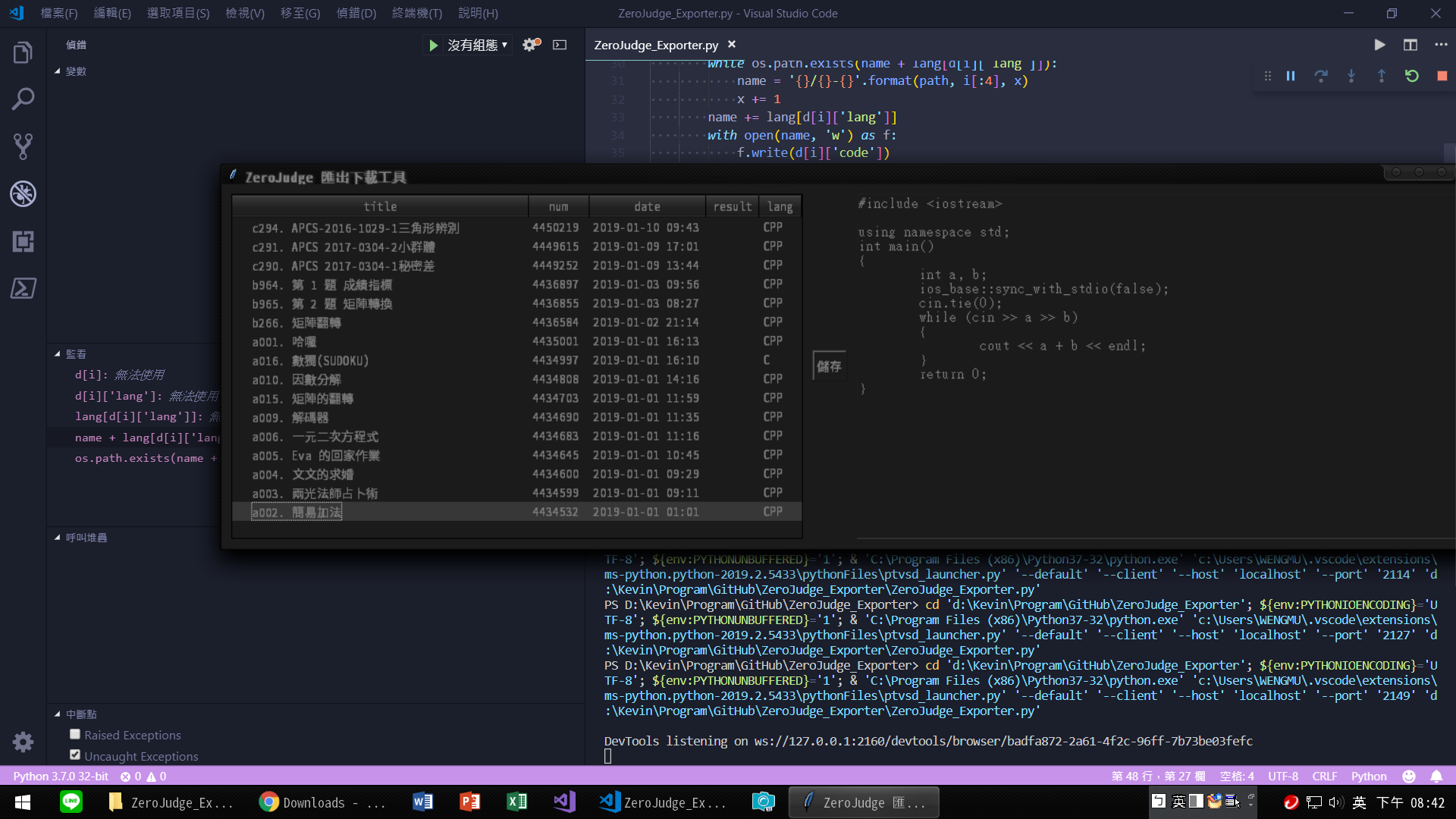Enable the Raised Exceptions breakpoint
Viewport: 1456px width, 819px height.
(x=75, y=734)
